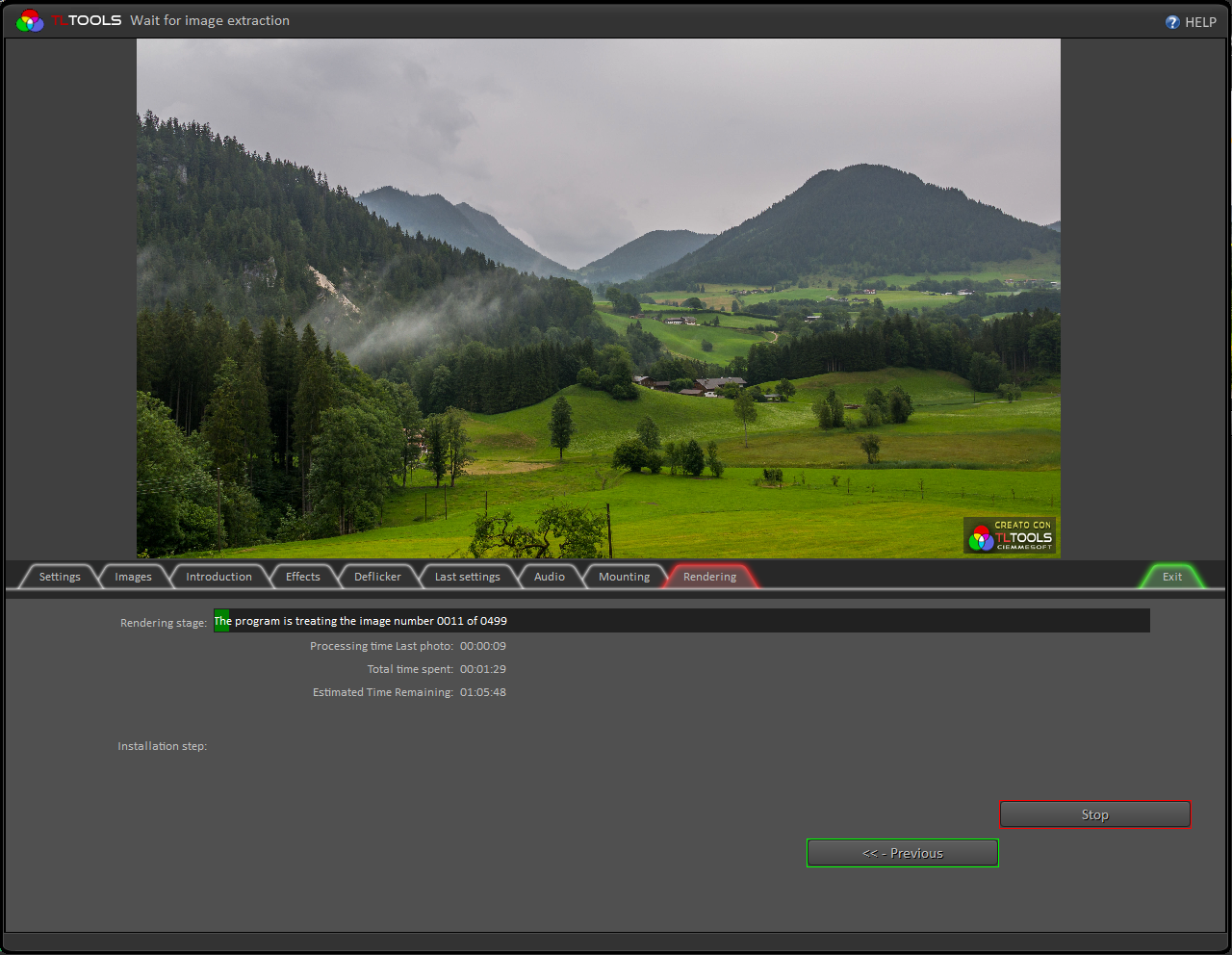The width and height of the screenshot is (1232, 955).
Task: Click the Rendering tab
Action: click(x=709, y=577)
